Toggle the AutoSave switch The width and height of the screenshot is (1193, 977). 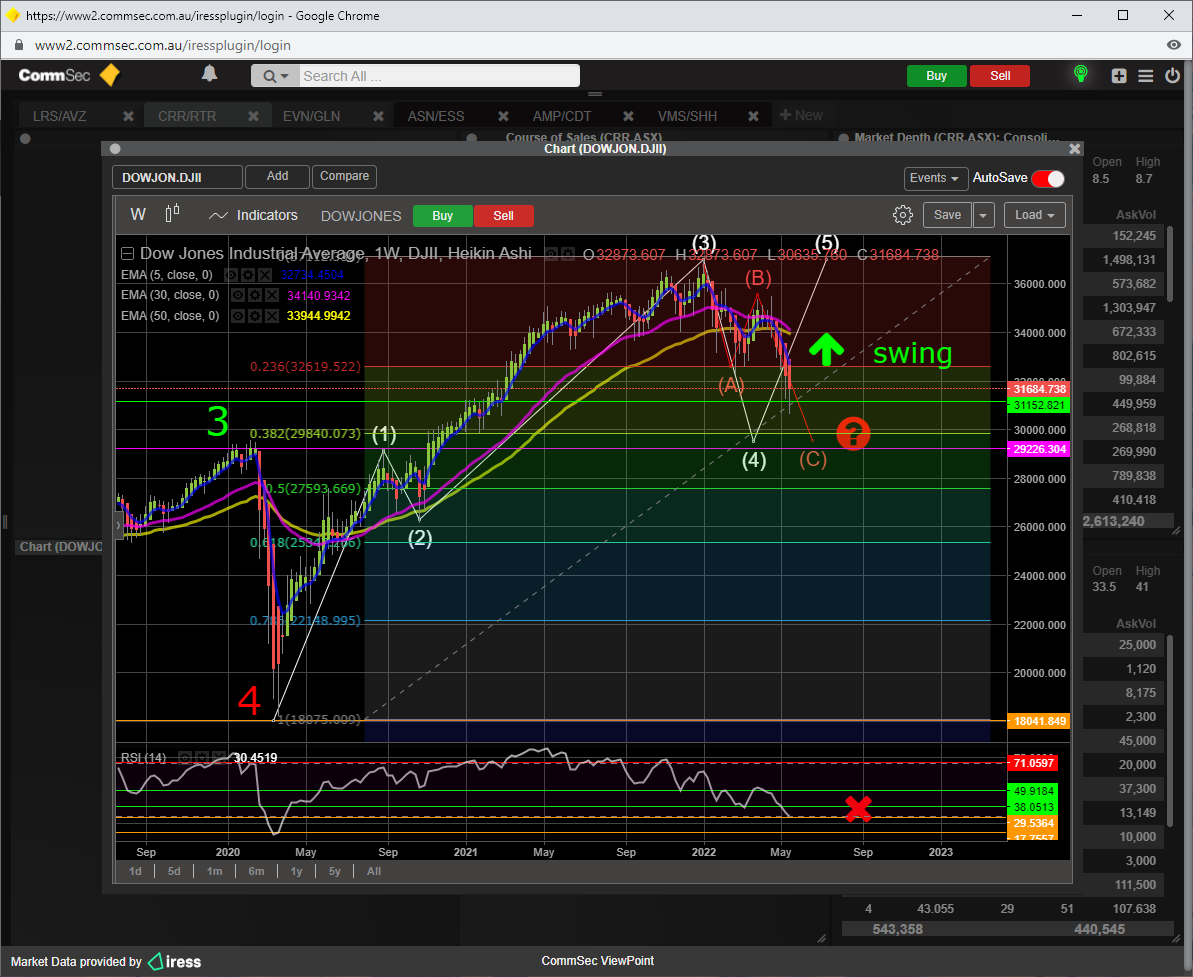coord(1048,179)
